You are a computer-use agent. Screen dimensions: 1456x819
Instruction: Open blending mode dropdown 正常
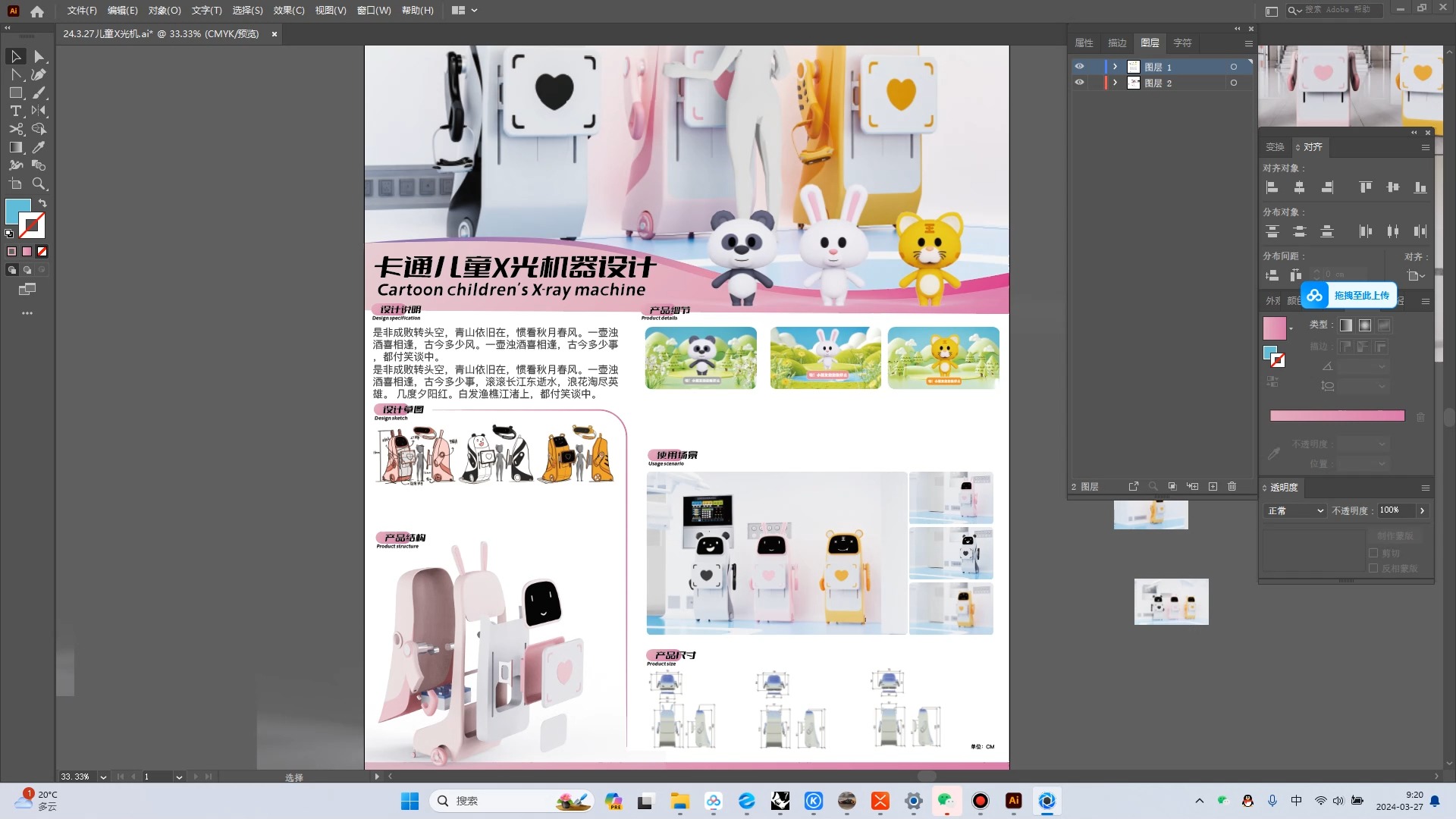click(x=1295, y=511)
